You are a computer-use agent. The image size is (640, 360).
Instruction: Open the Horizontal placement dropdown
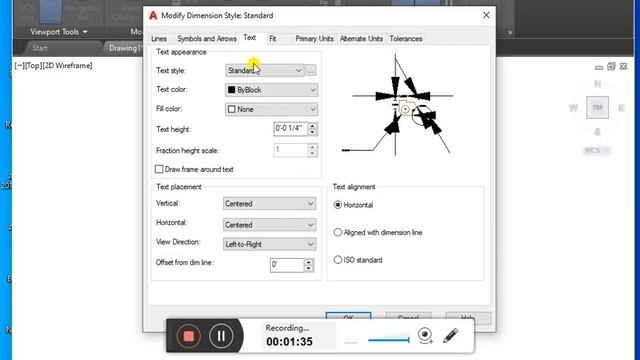click(269, 225)
